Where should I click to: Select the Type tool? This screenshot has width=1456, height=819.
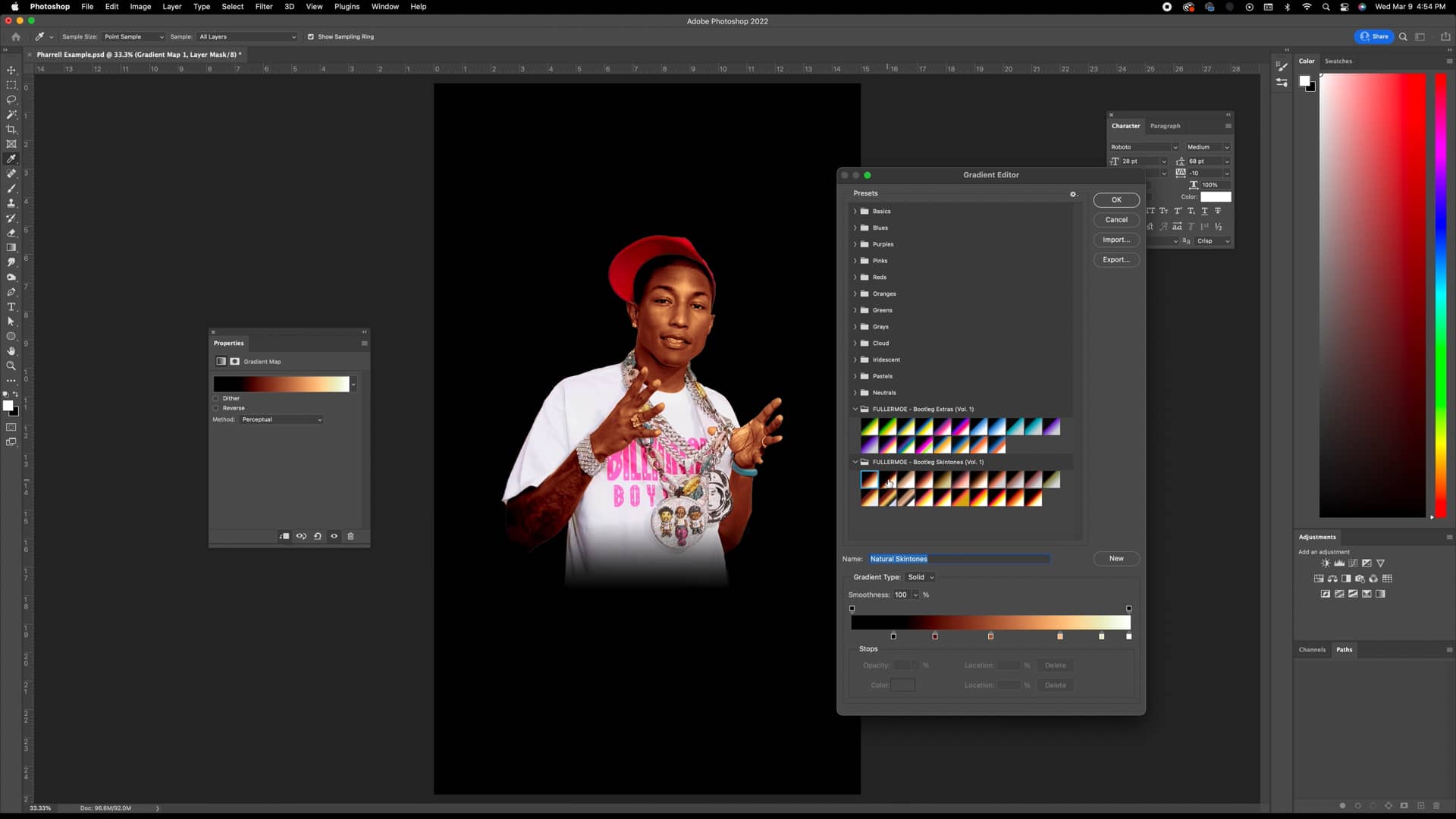point(11,307)
